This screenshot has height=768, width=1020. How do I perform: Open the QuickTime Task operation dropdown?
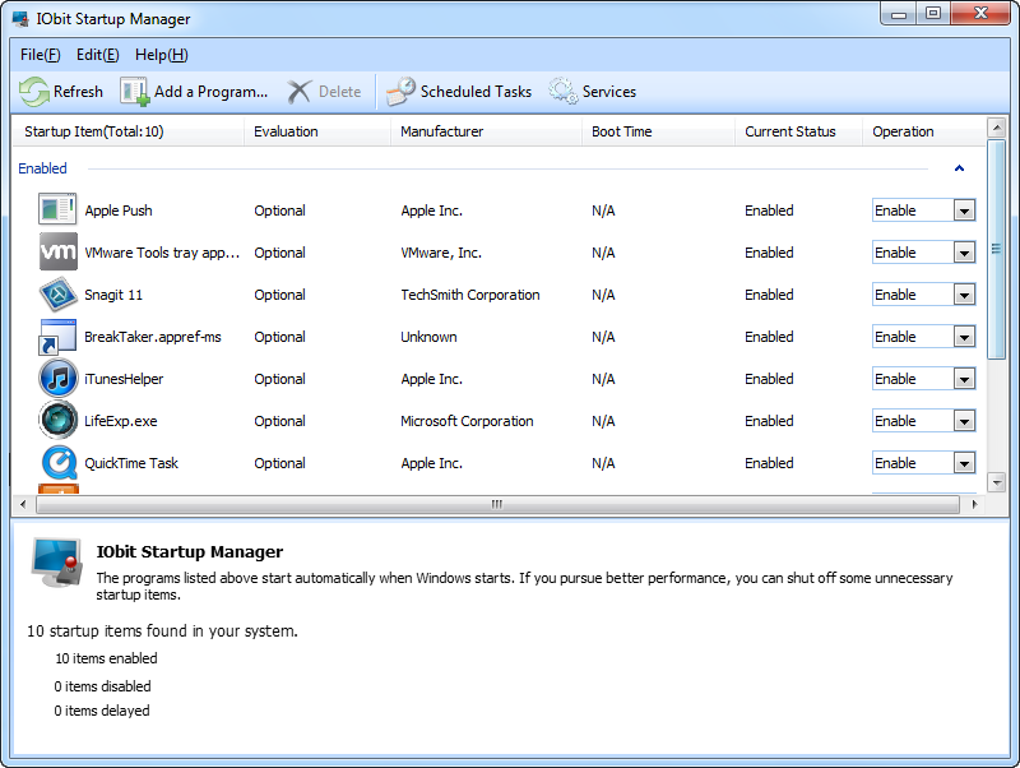[964, 464]
